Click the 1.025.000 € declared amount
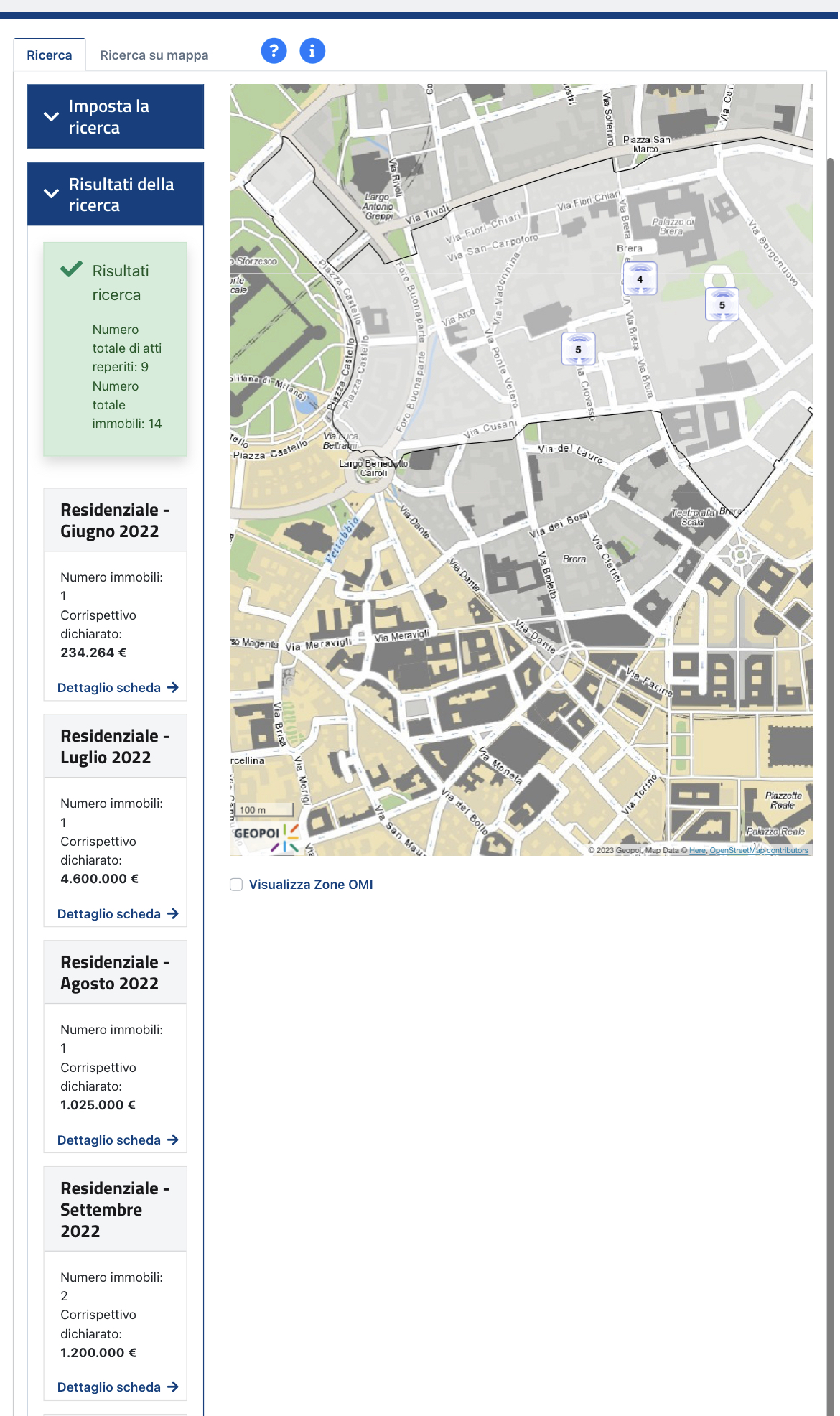The width and height of the screenshot is (840, 1416). point(98,1105)
